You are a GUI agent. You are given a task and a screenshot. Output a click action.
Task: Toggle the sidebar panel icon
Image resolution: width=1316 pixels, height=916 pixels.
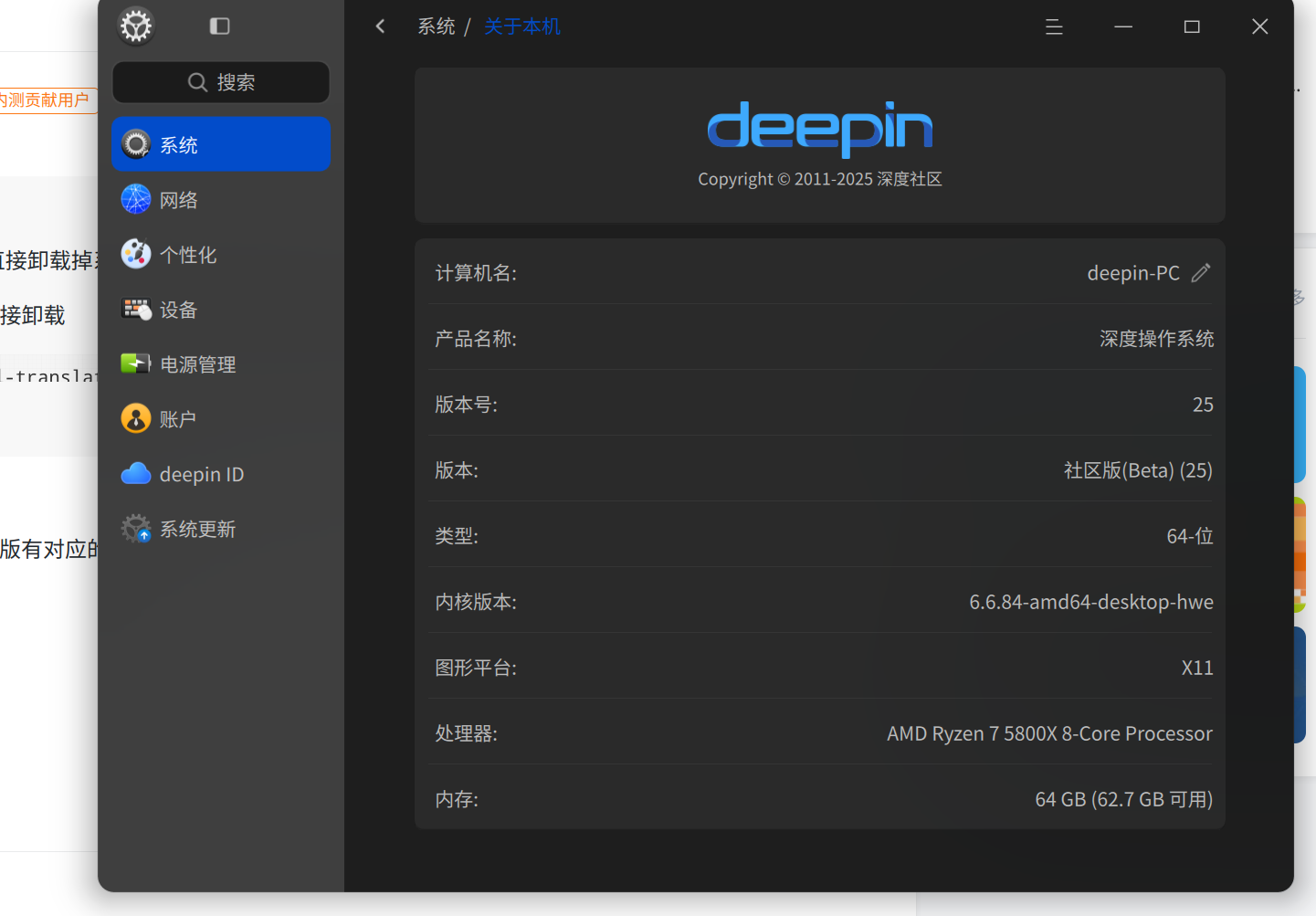click(x=219, y=26)
